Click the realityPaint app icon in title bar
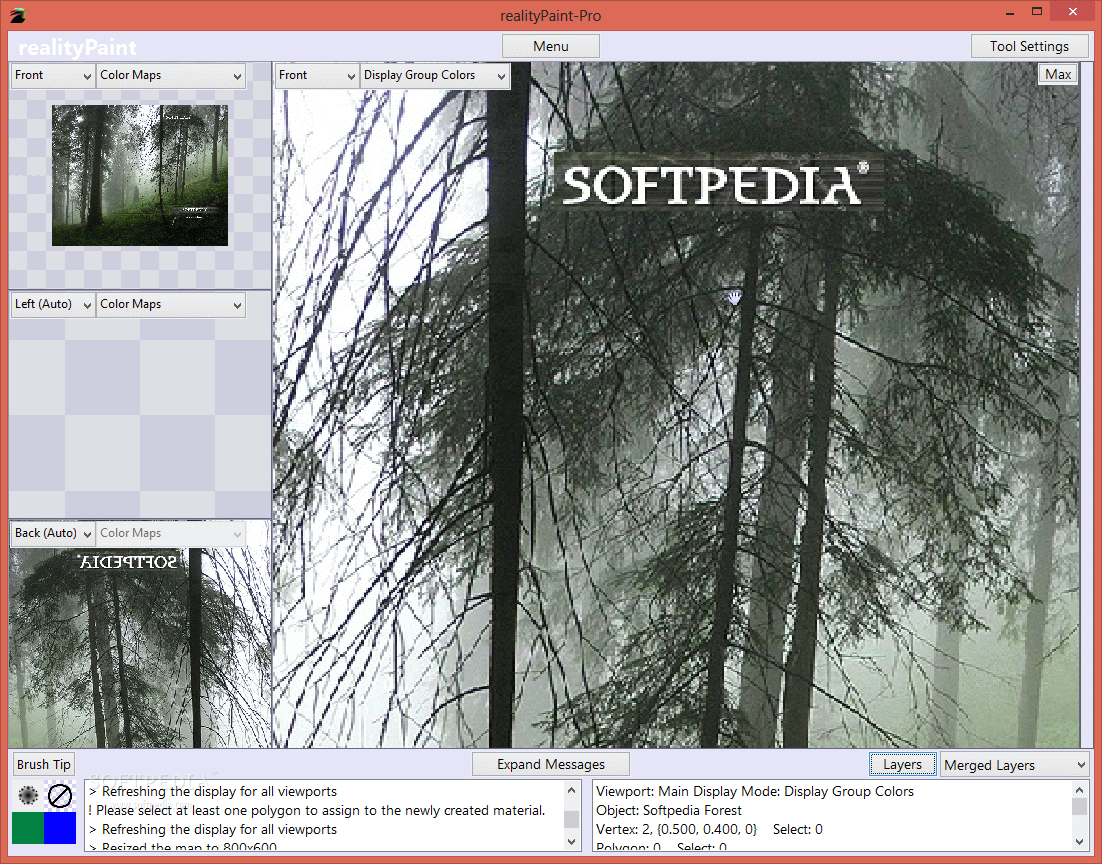The image size is (1102, 864). tap(18, 15)
